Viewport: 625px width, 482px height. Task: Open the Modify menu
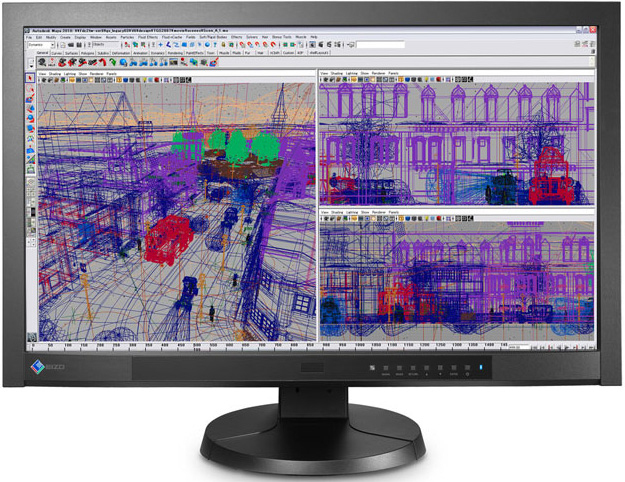point(51,37)
